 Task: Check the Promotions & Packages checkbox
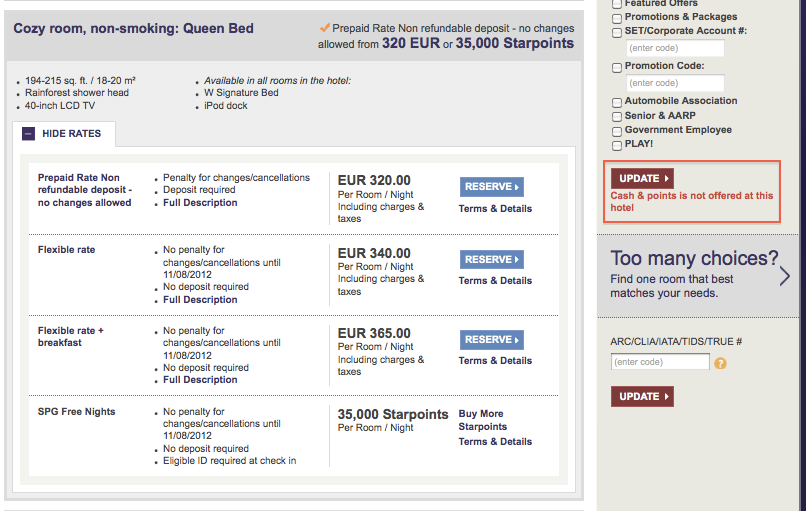pos(617,17)
